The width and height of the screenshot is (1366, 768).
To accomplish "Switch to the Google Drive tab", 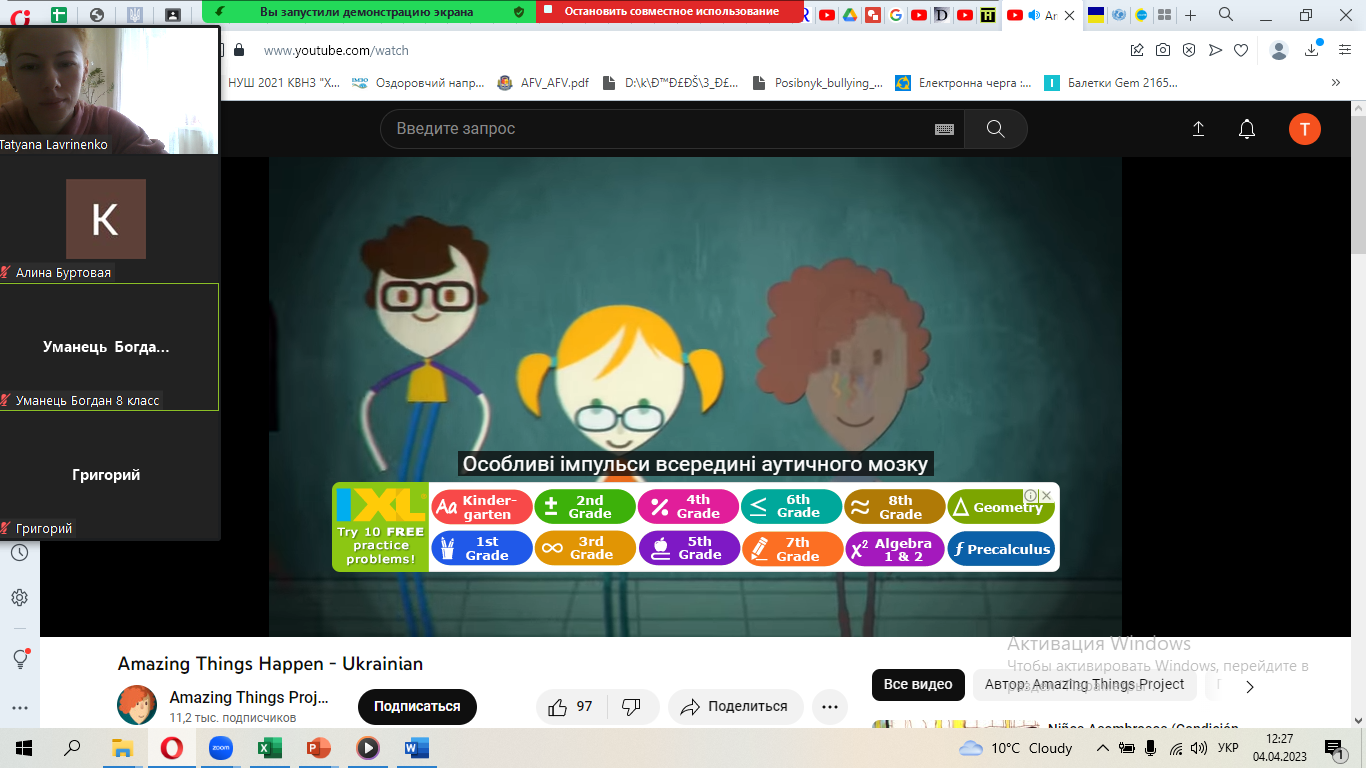I will 849,15.
